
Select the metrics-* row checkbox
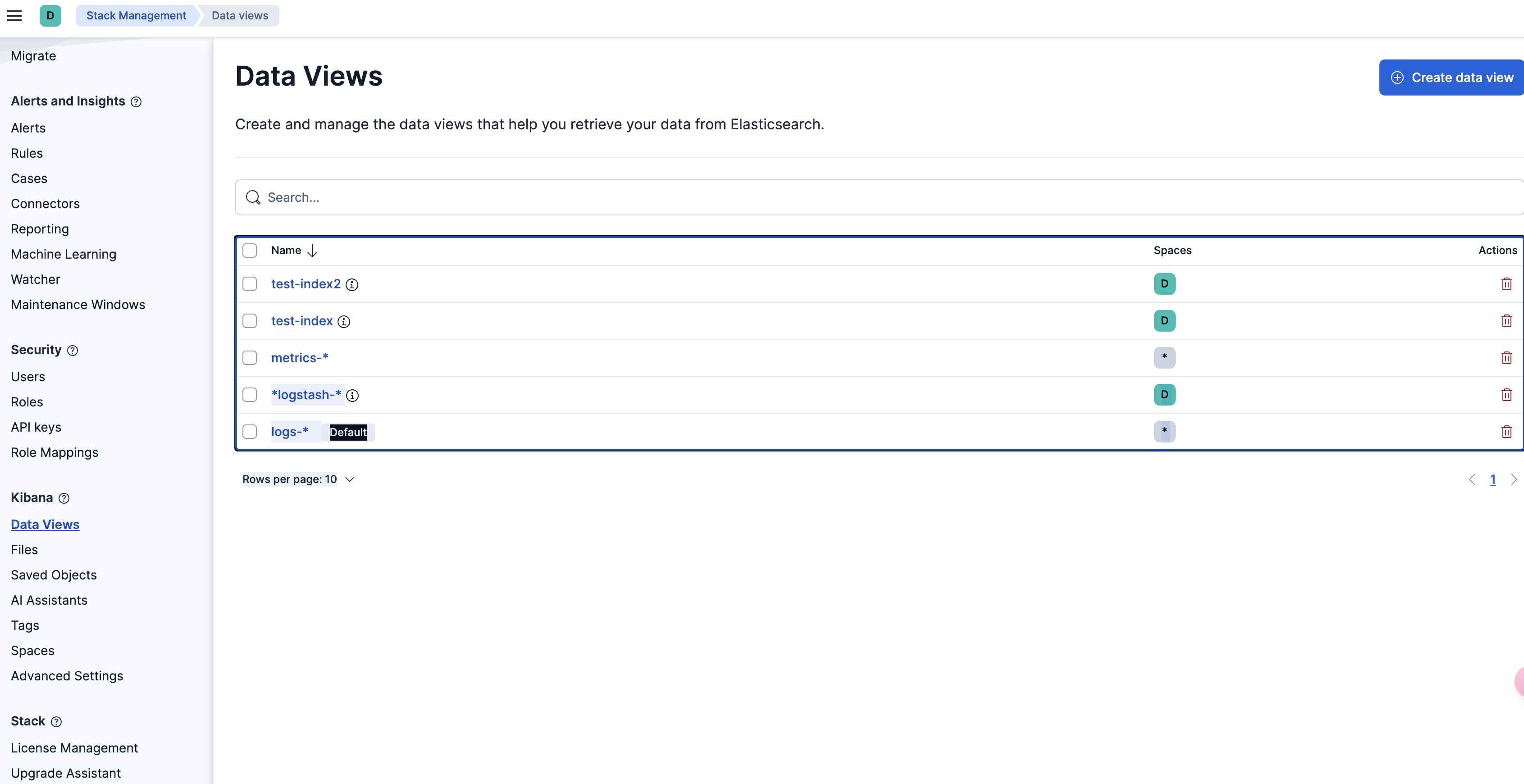tap(250, 358)
